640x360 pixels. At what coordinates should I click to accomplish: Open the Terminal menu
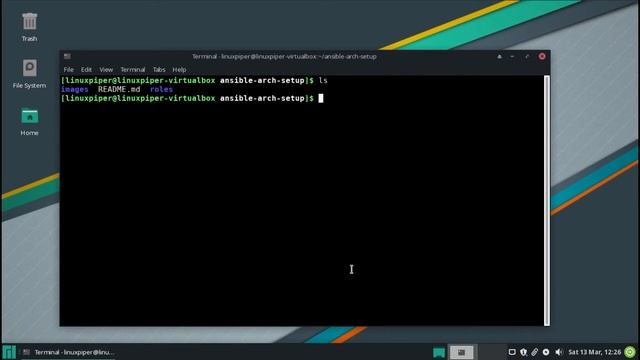click(133, 70)
